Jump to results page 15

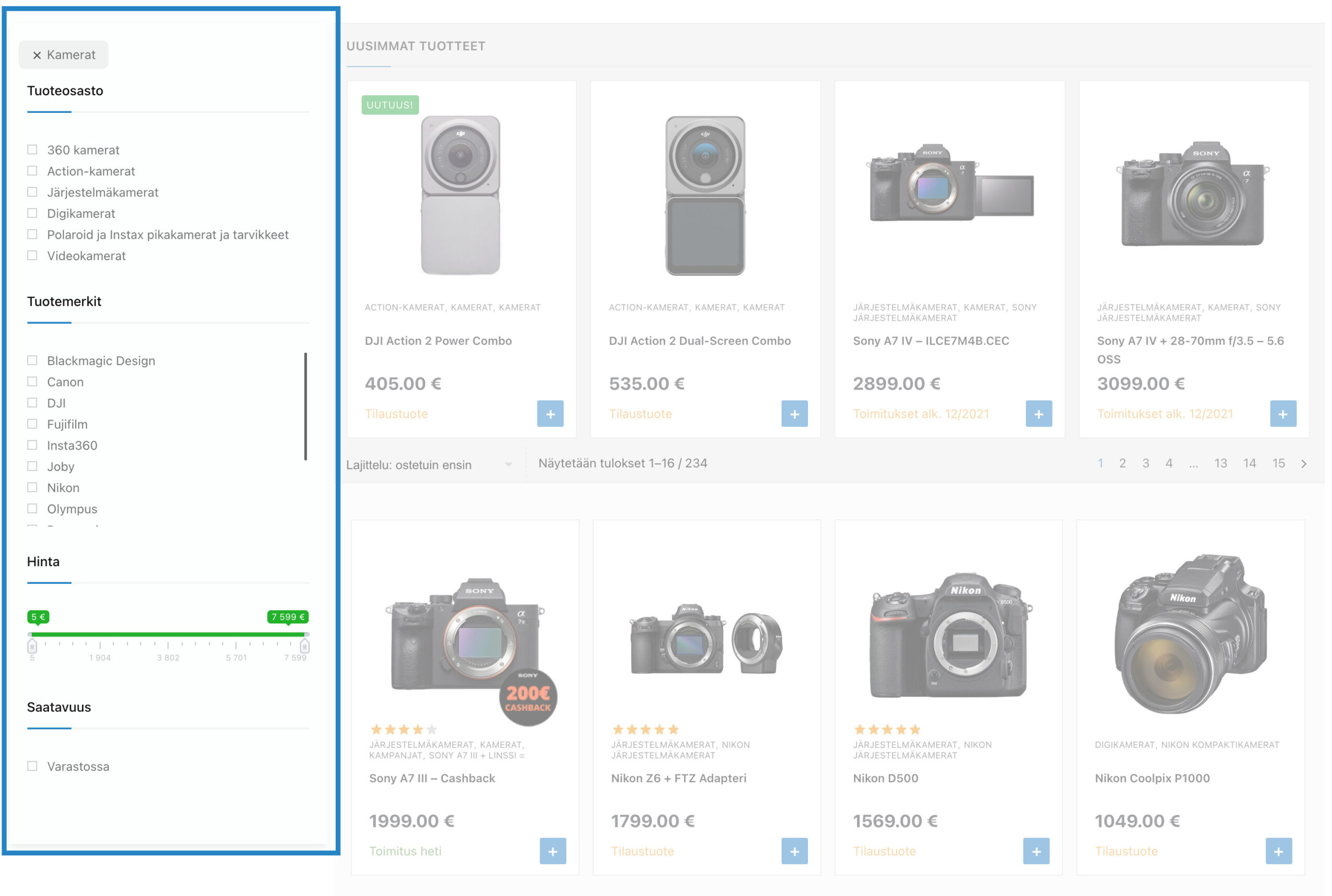point(1278,464)
